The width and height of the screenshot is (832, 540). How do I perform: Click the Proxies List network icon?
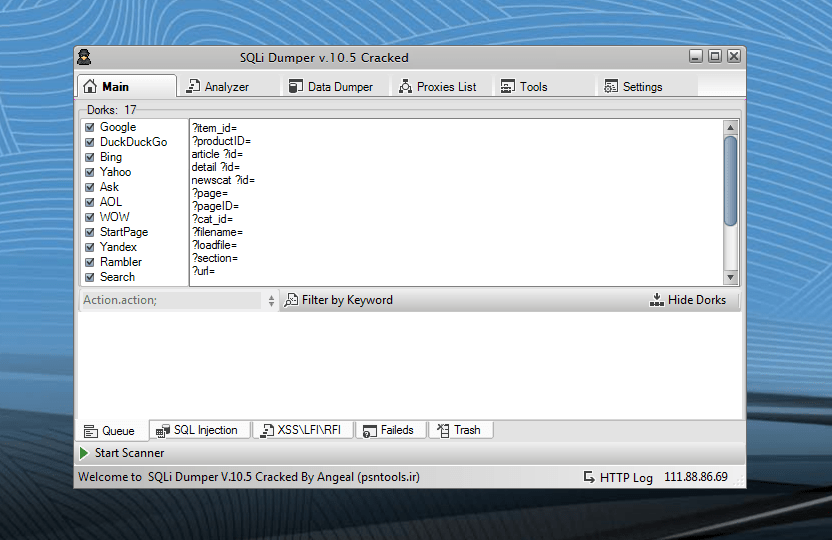405,86
